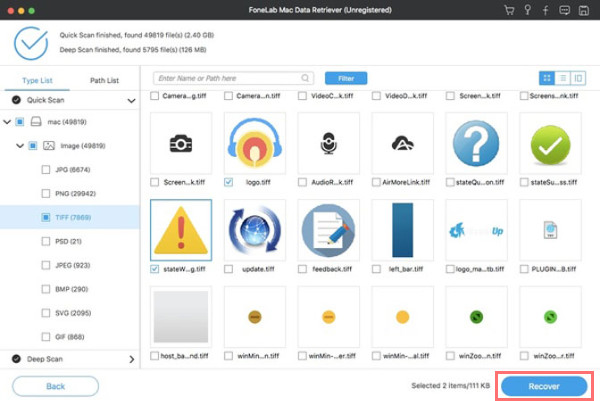The image size is (600, 401).
Task: Click the Recover button
Action: coord(544,386)
